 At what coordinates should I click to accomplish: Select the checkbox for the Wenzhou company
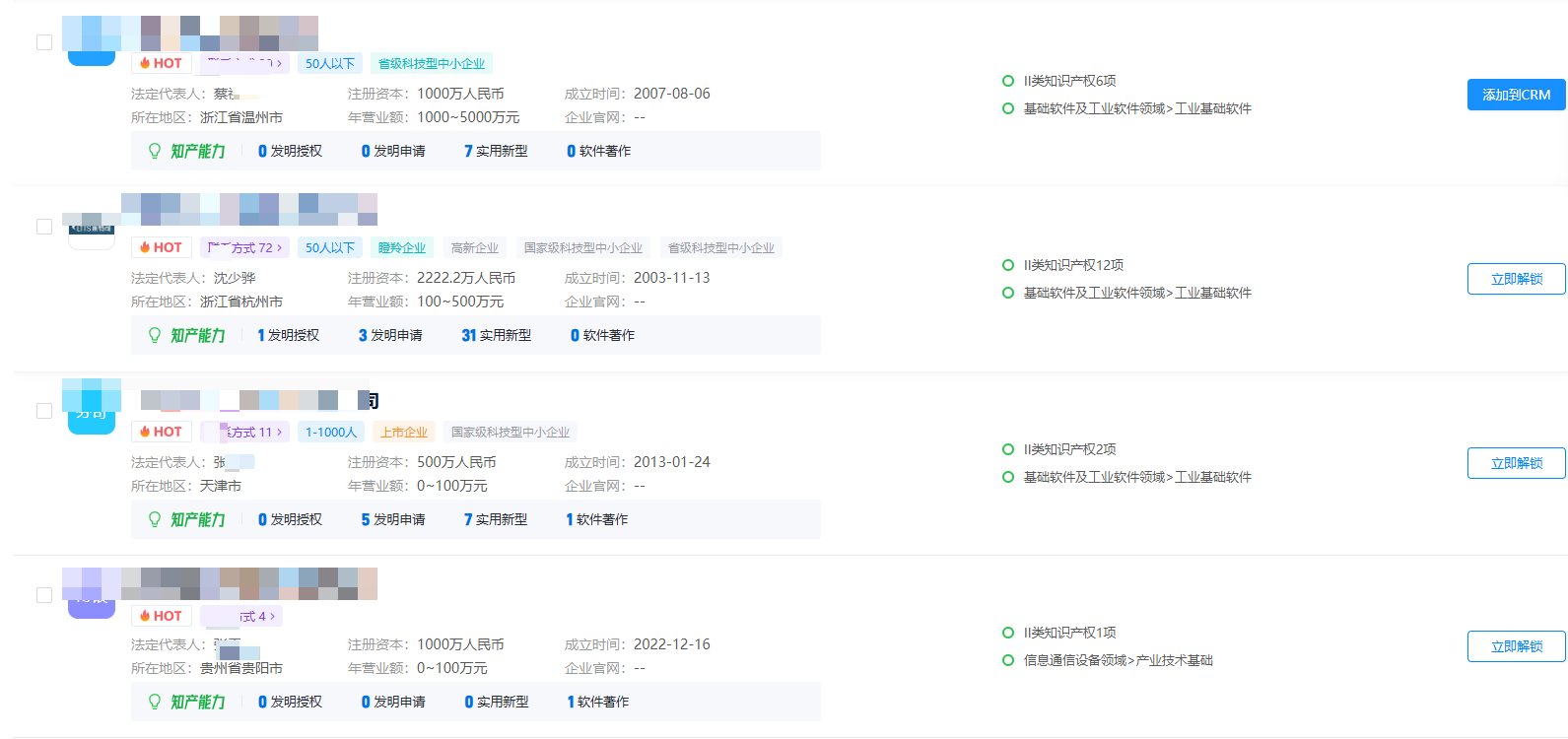click(x=44, y=42)
